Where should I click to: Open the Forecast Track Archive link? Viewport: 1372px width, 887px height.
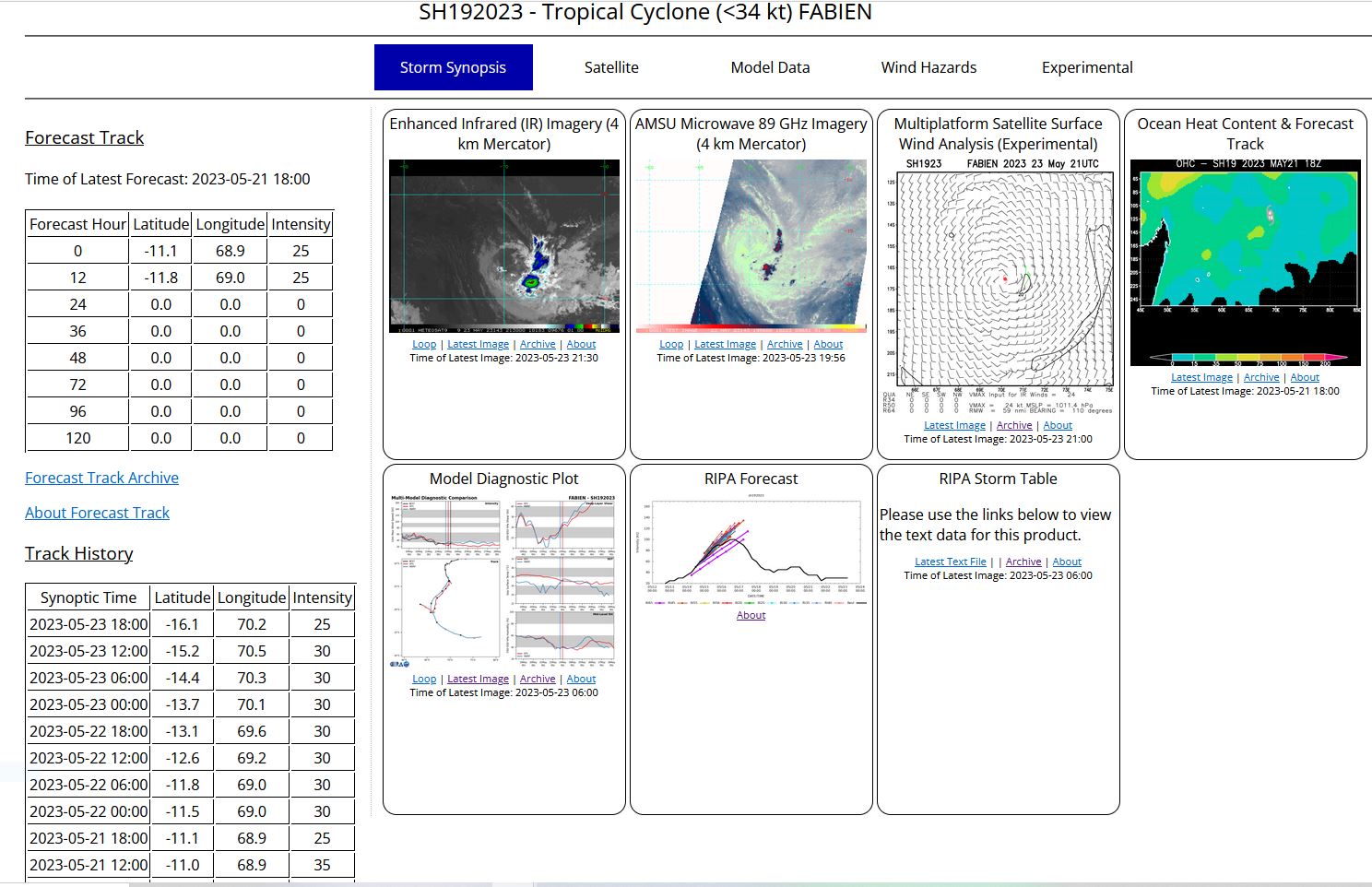coord(101,478)
